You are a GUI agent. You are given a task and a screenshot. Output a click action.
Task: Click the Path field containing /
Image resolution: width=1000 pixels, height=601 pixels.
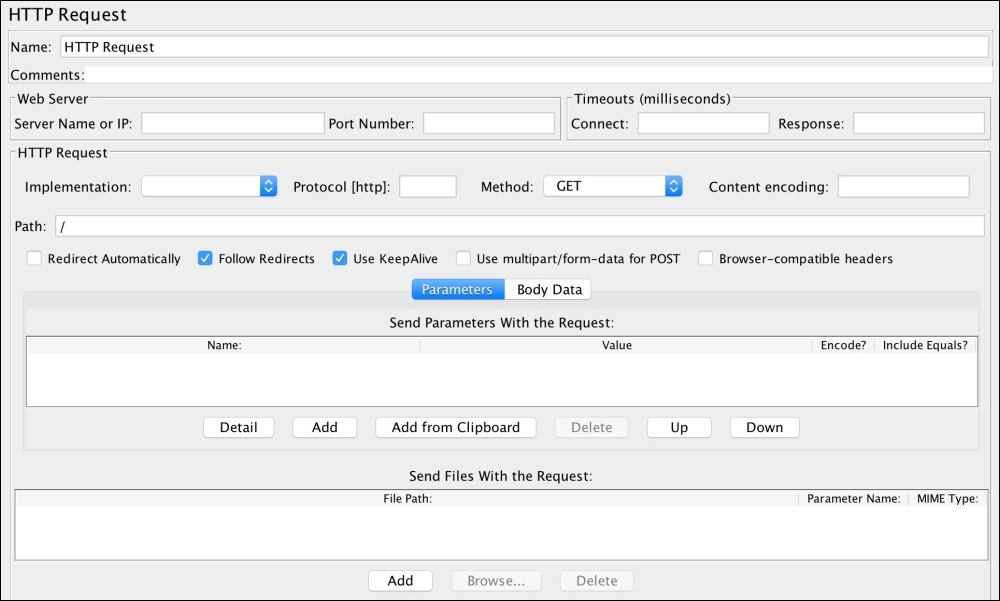click(500, 226)
